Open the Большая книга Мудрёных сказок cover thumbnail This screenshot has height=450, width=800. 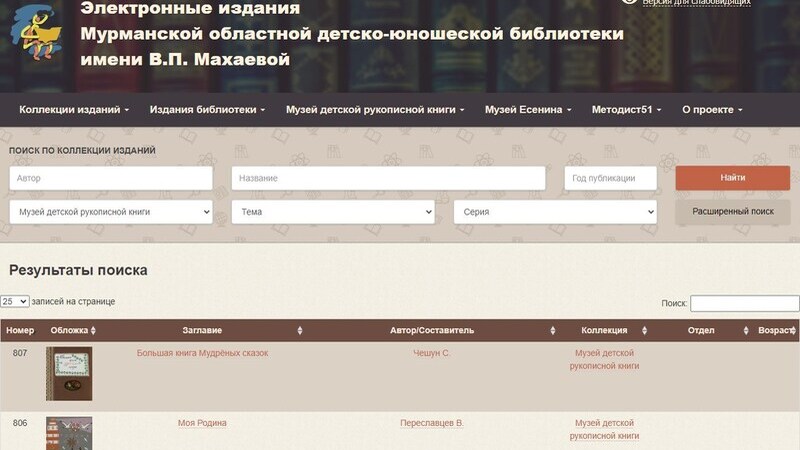coord(69,374)
